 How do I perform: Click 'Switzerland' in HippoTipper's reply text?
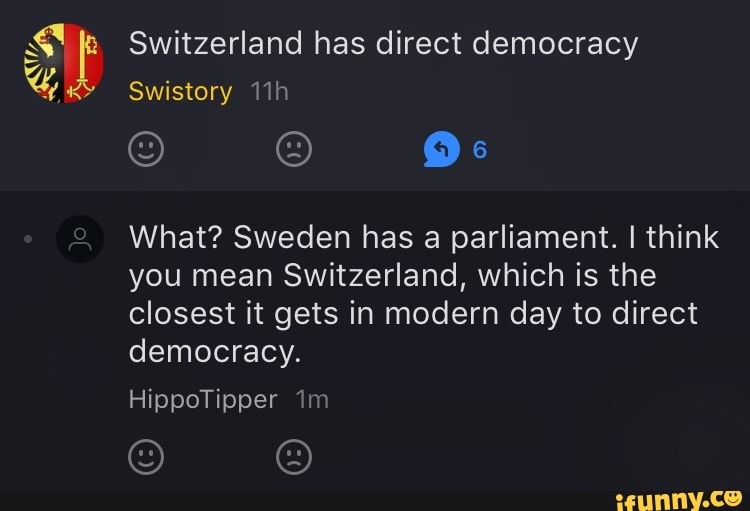click(371, 275)
